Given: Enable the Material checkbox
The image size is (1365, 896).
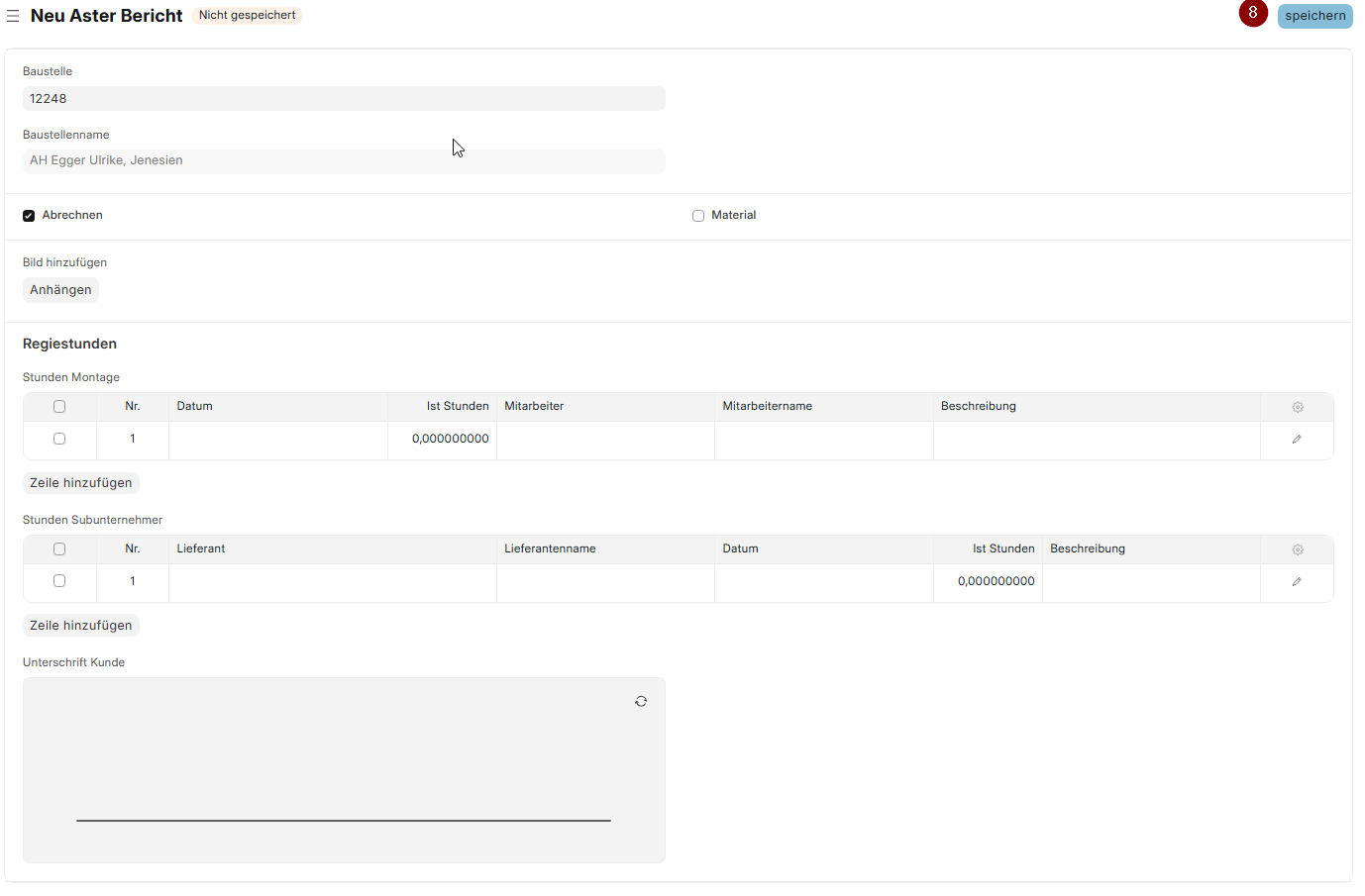Looking at the screenshot, I should coord(698,216).
